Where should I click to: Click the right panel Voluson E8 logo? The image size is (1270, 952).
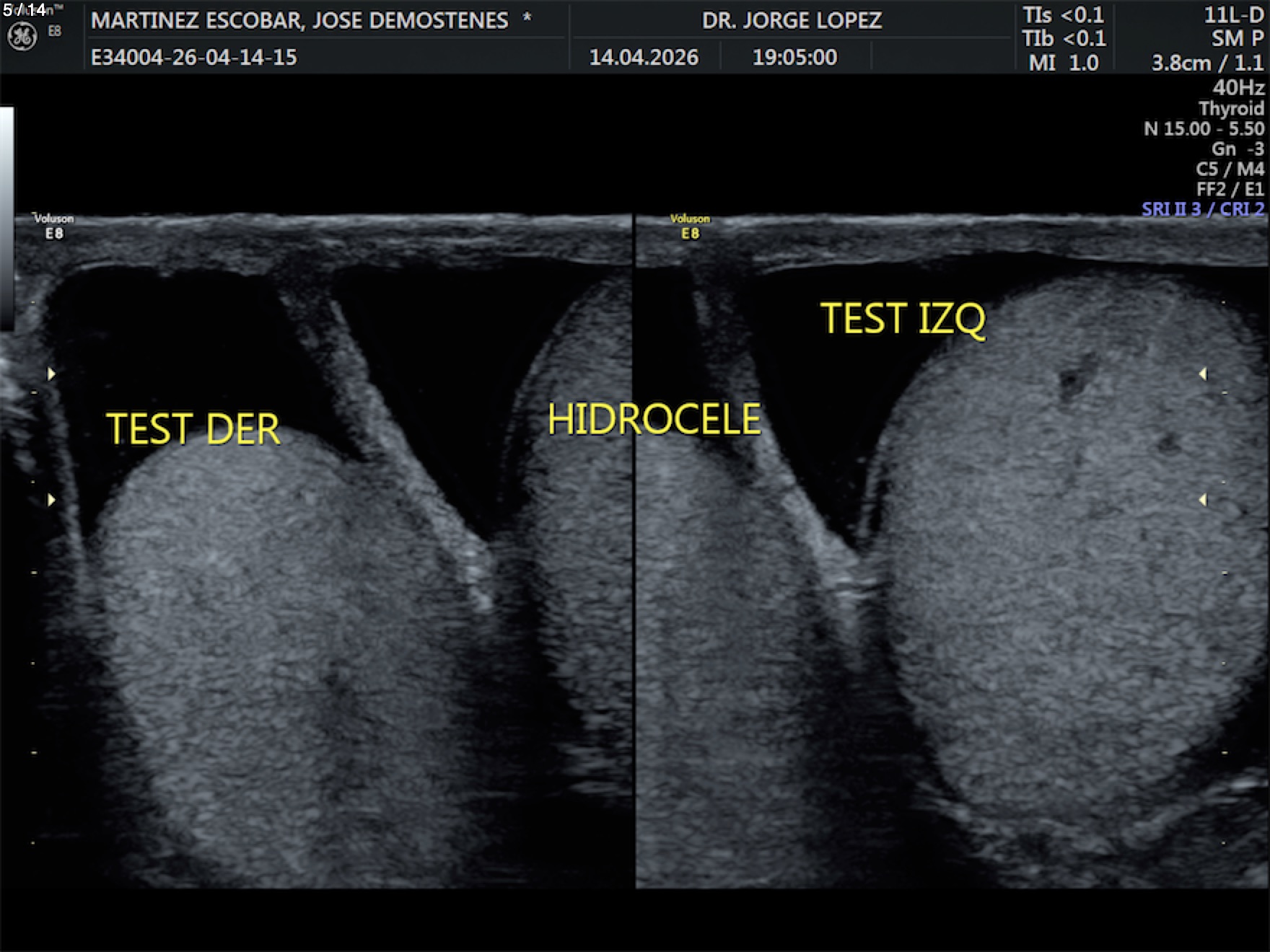[x=690, y=226]
